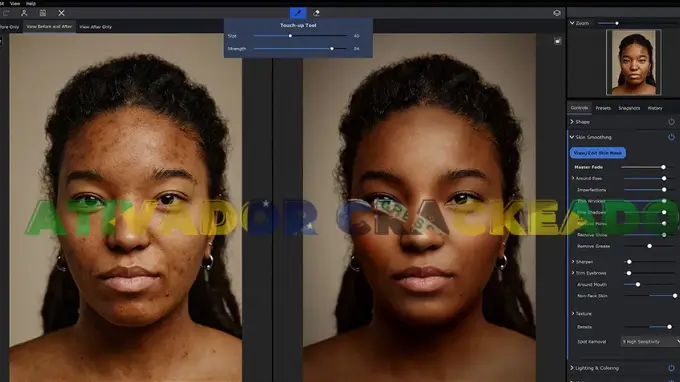Collapse the Zoom panel

(572, 23)
